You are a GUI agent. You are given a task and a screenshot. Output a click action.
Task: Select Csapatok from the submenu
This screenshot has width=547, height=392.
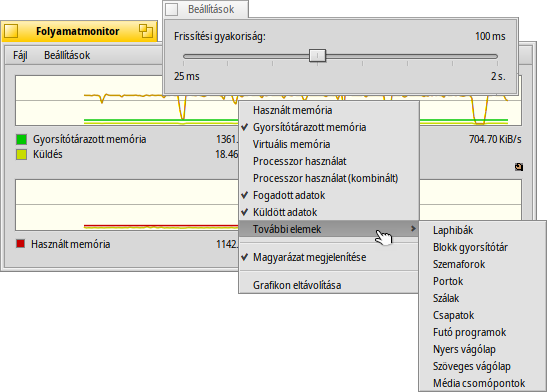482,315
